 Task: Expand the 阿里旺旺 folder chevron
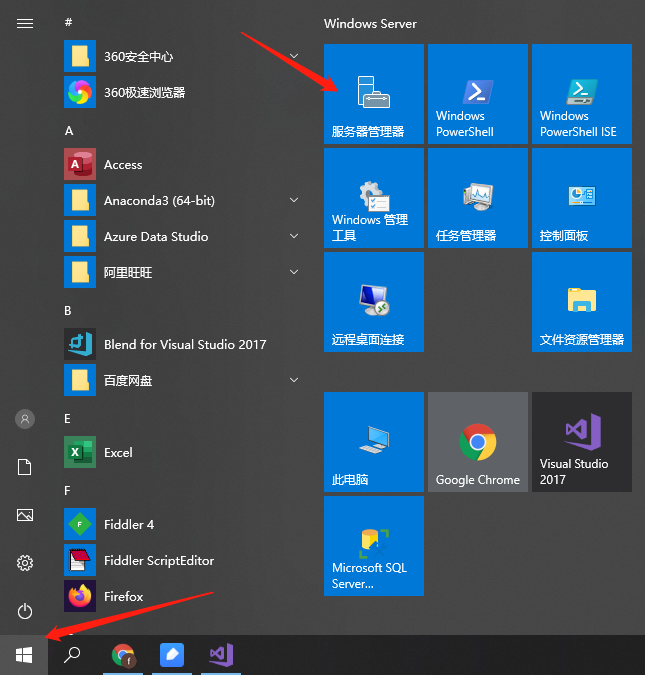pos(294,272)
